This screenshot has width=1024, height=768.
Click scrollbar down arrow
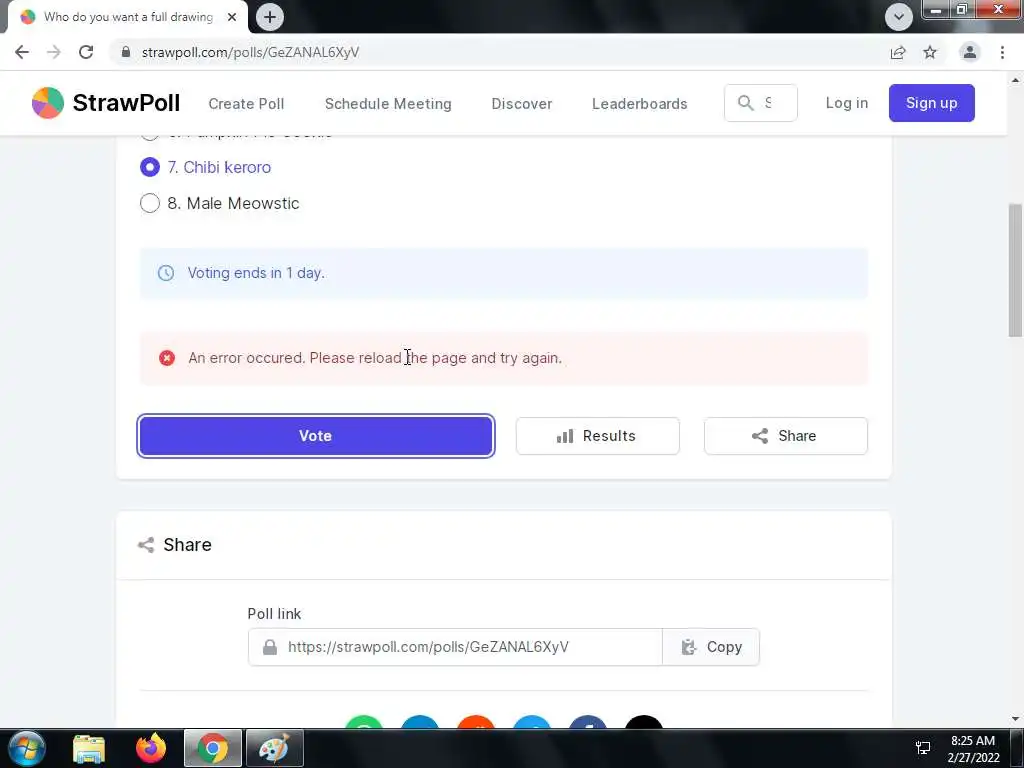point(1015,719)
